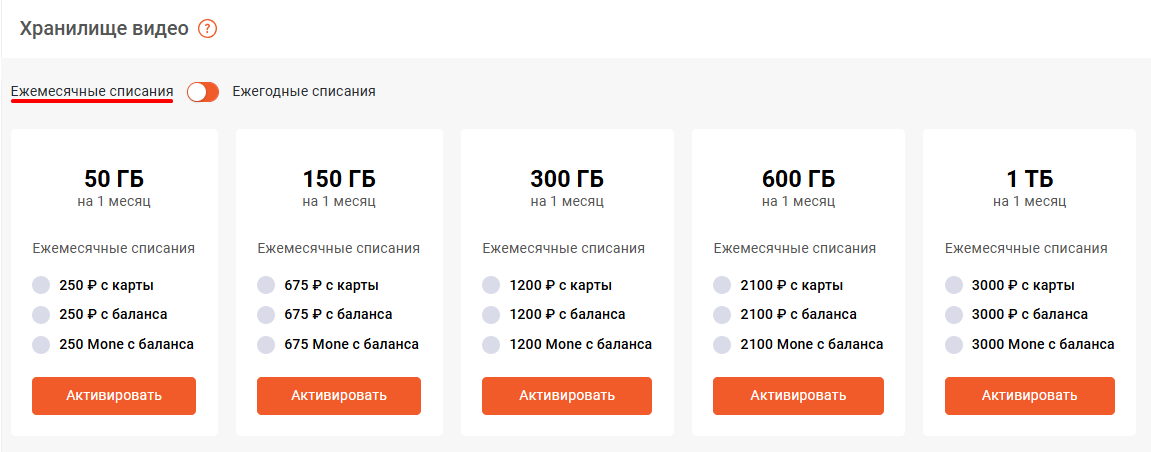1151x452 pixels.
Task: Toggle monthly/yearly billing switch
Action: tap(203, 91)
